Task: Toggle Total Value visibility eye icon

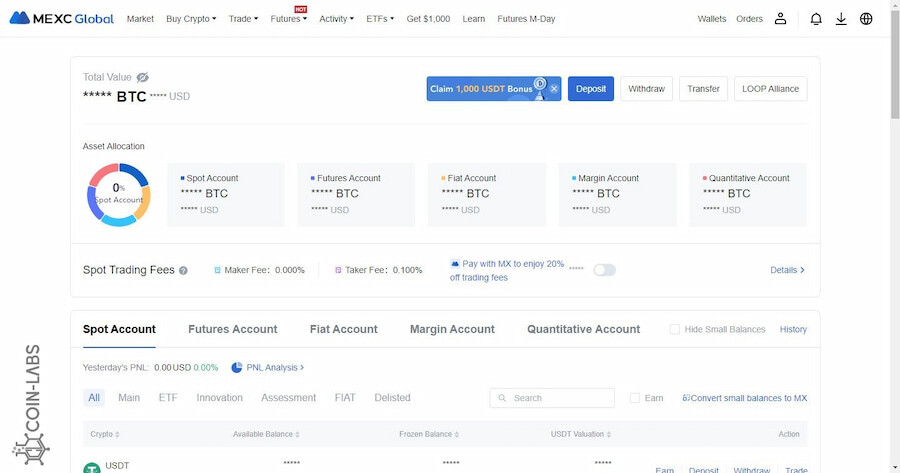Action: (x=142, y=77)
